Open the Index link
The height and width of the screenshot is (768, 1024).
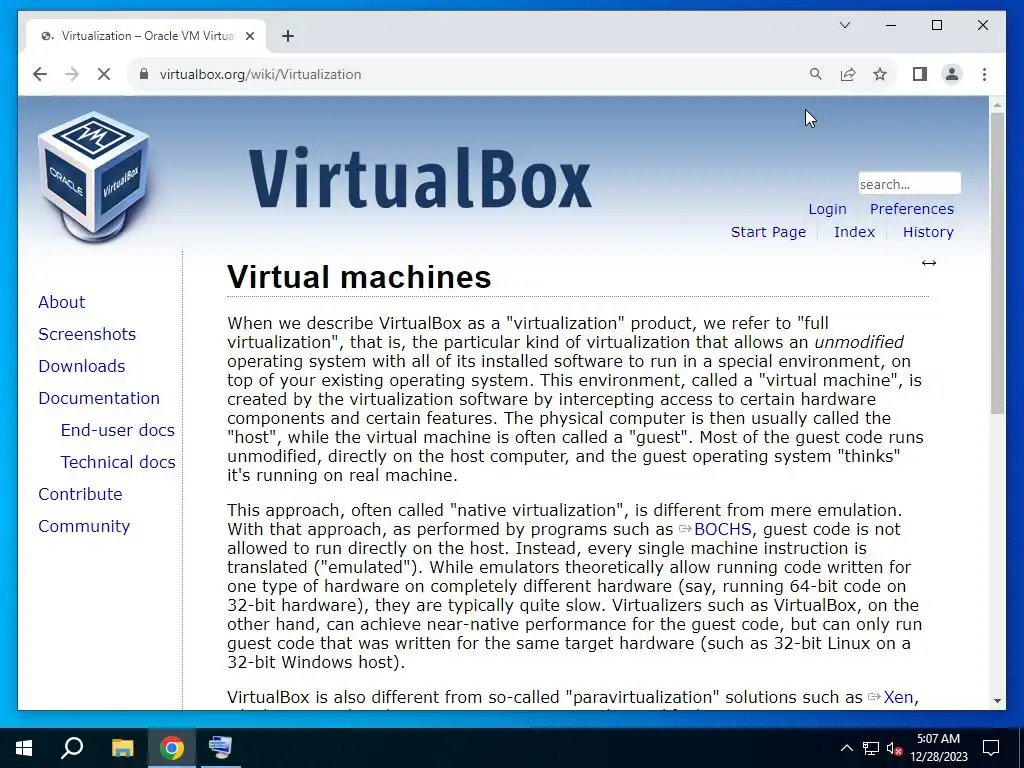coord(854,232)
